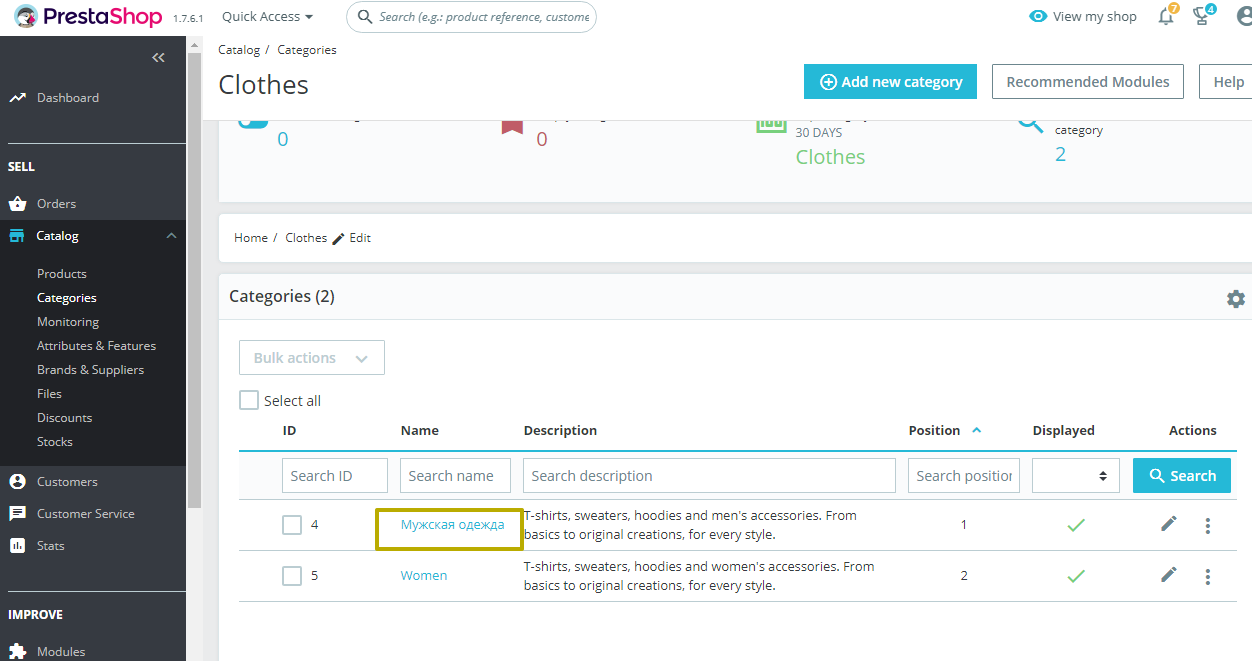1252x661 pixels.
Task: Click Home in category breadcrumb
Action: pos(251,238)
